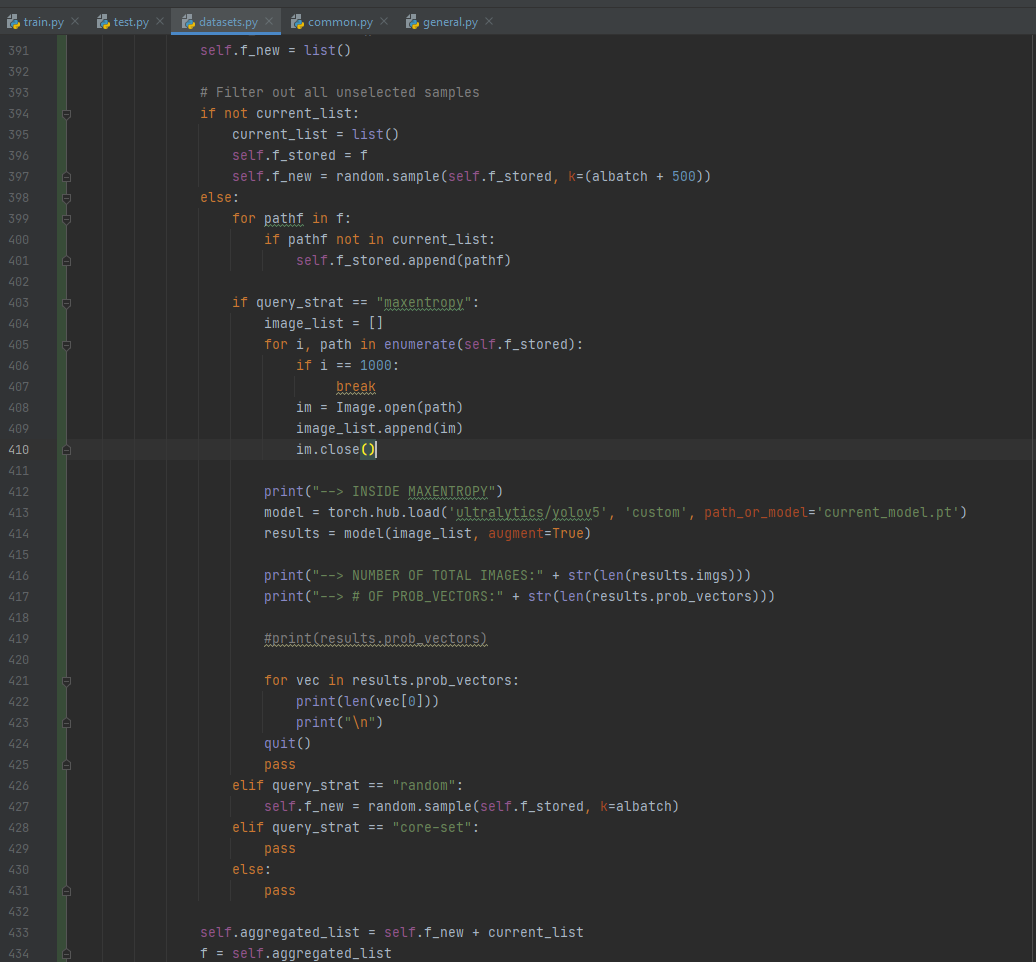Click the number 500 on line 397
Viewport: 1036px width, 962px height.
683,176
